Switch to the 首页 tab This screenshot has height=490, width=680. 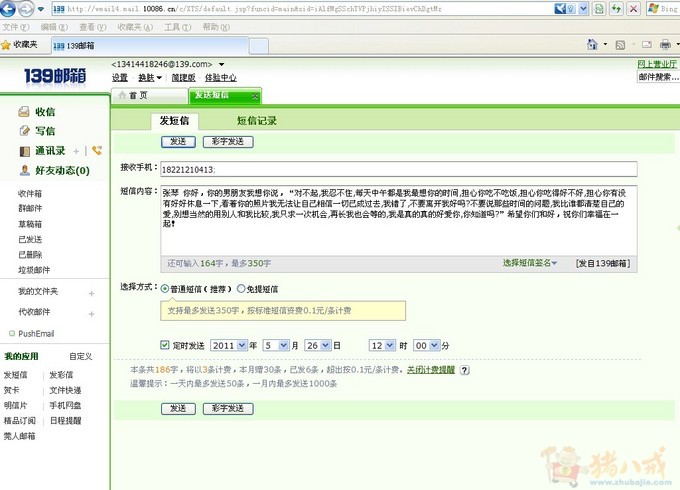150,95
